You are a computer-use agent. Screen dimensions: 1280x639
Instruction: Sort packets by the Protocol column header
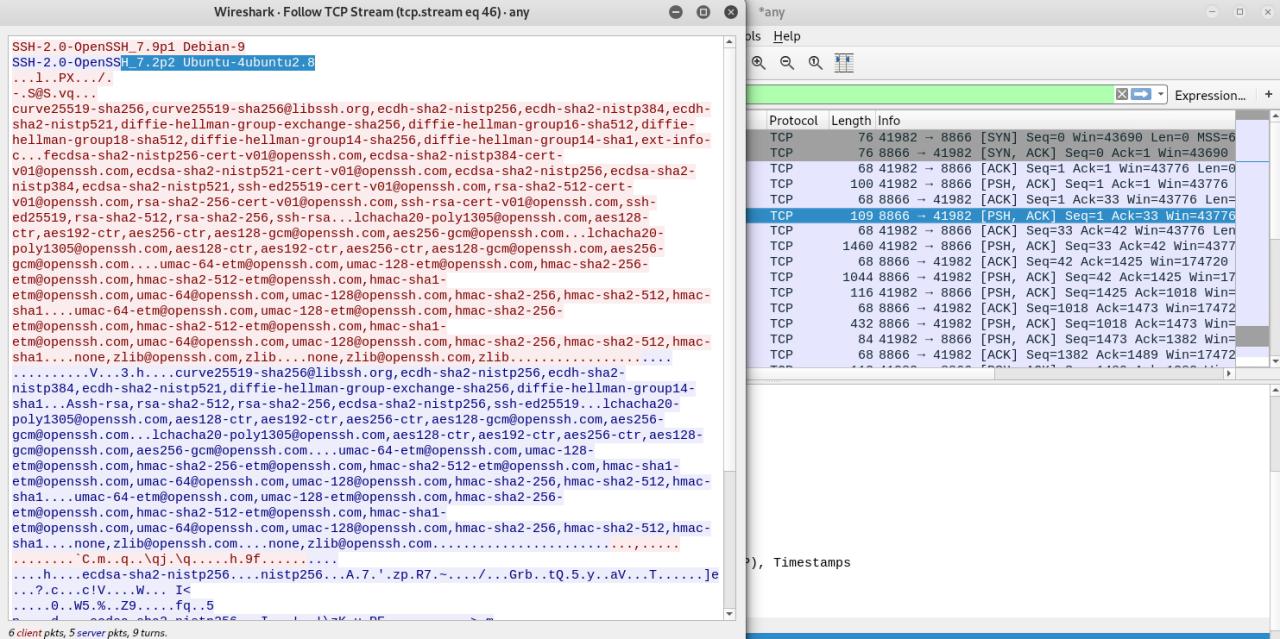click(x=793, y=120)
